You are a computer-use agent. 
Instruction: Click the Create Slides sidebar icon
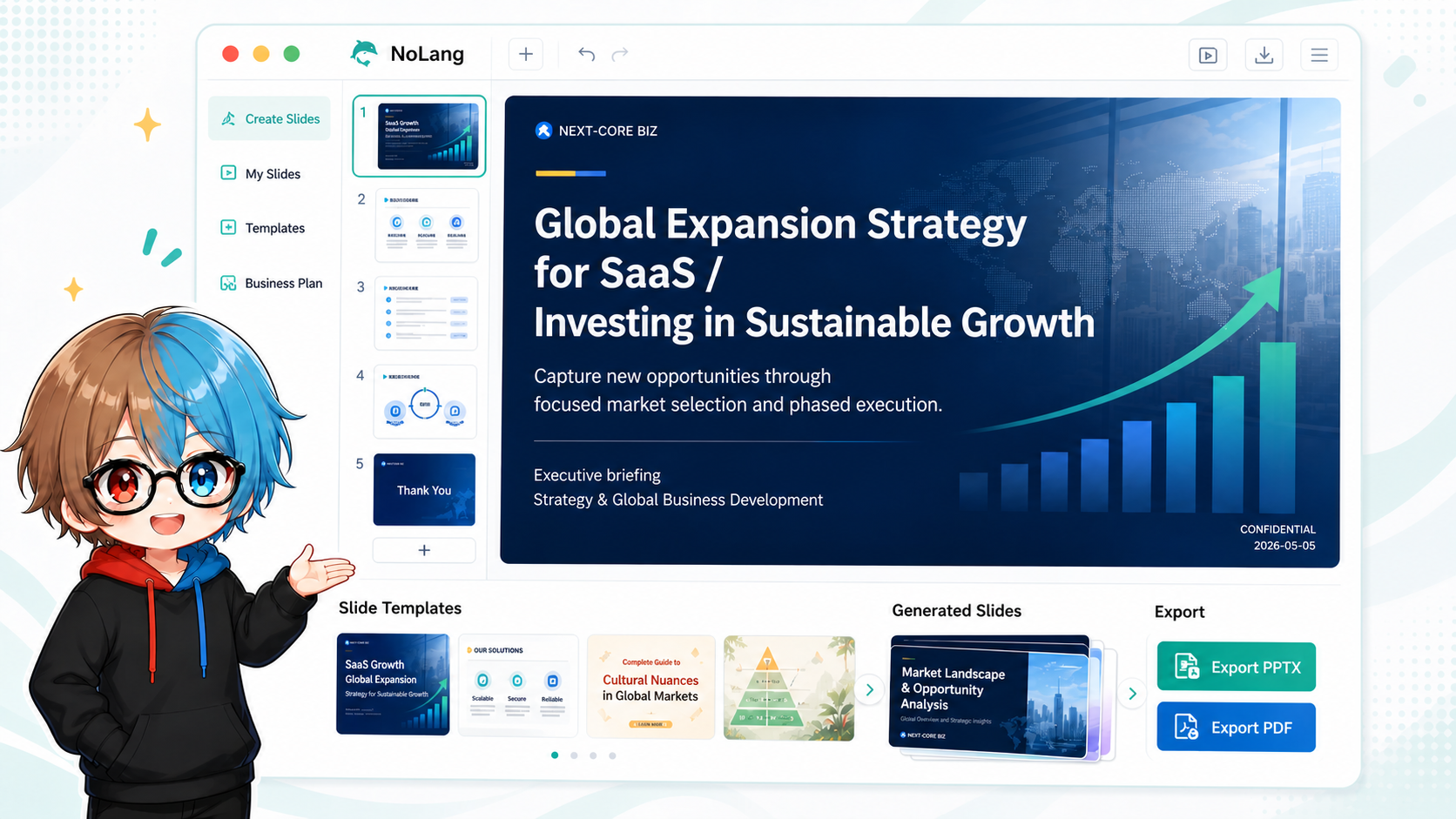(228, 118)
